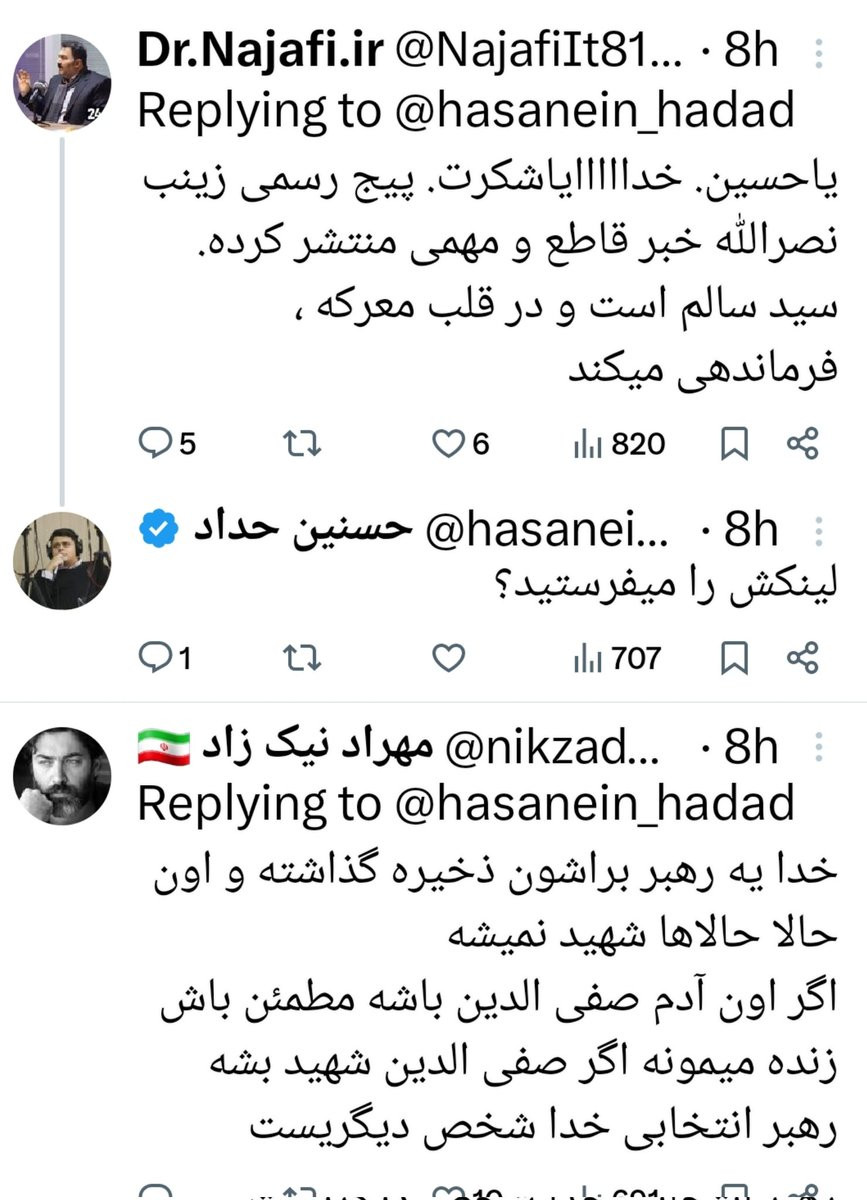
Task: Reply to حسنین حداد's tweet
Action: (x=164, y=658)
